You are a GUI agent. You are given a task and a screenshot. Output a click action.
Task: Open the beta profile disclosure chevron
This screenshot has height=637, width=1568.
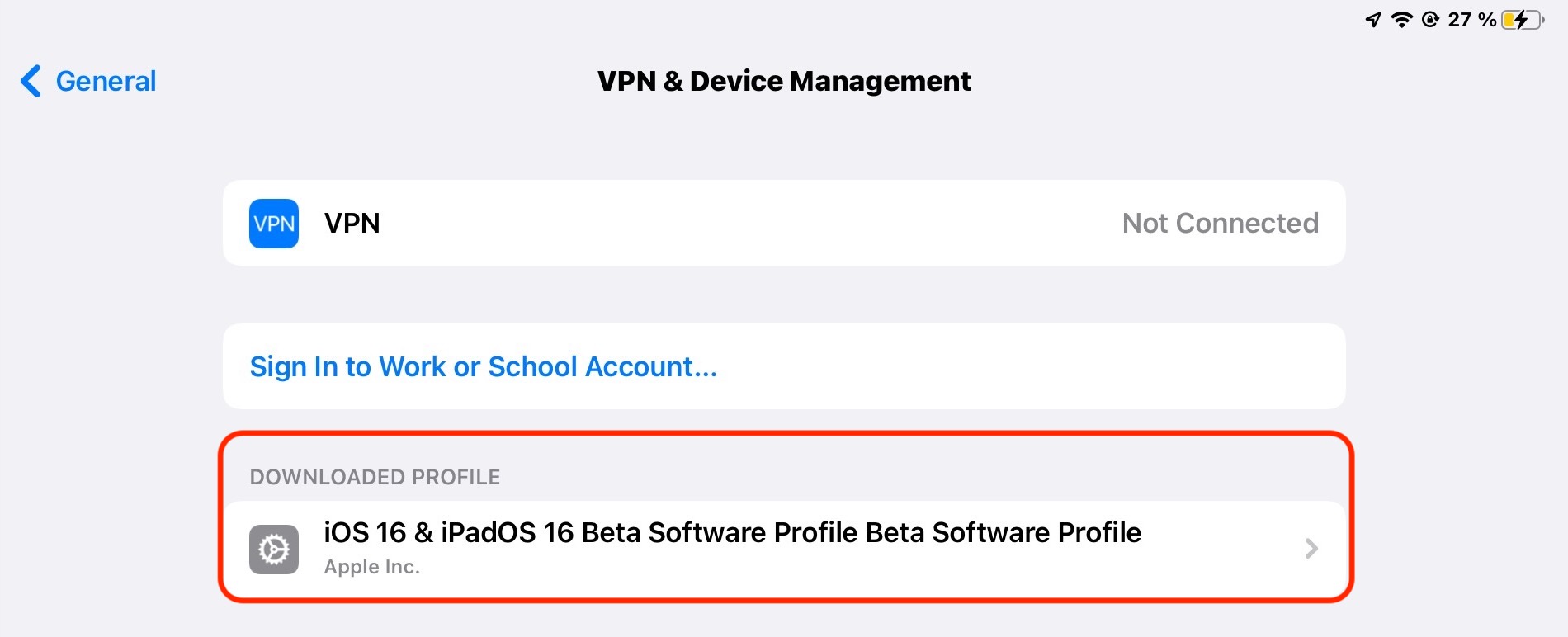(1311, 548)
